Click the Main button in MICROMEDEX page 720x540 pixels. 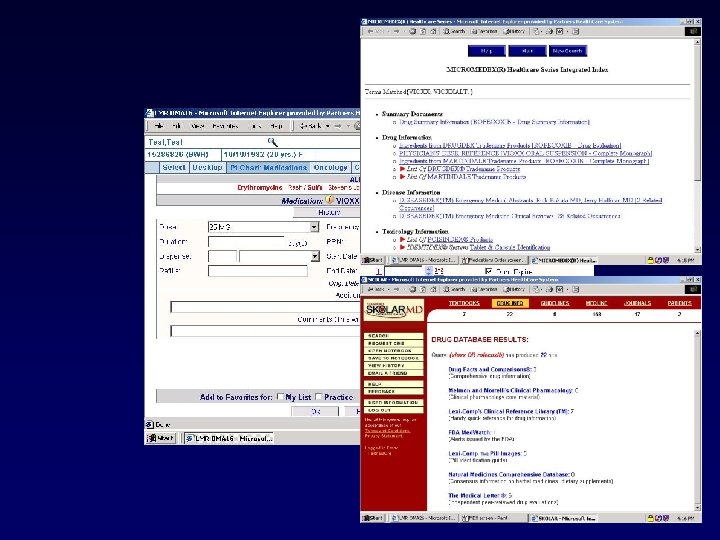527,51
